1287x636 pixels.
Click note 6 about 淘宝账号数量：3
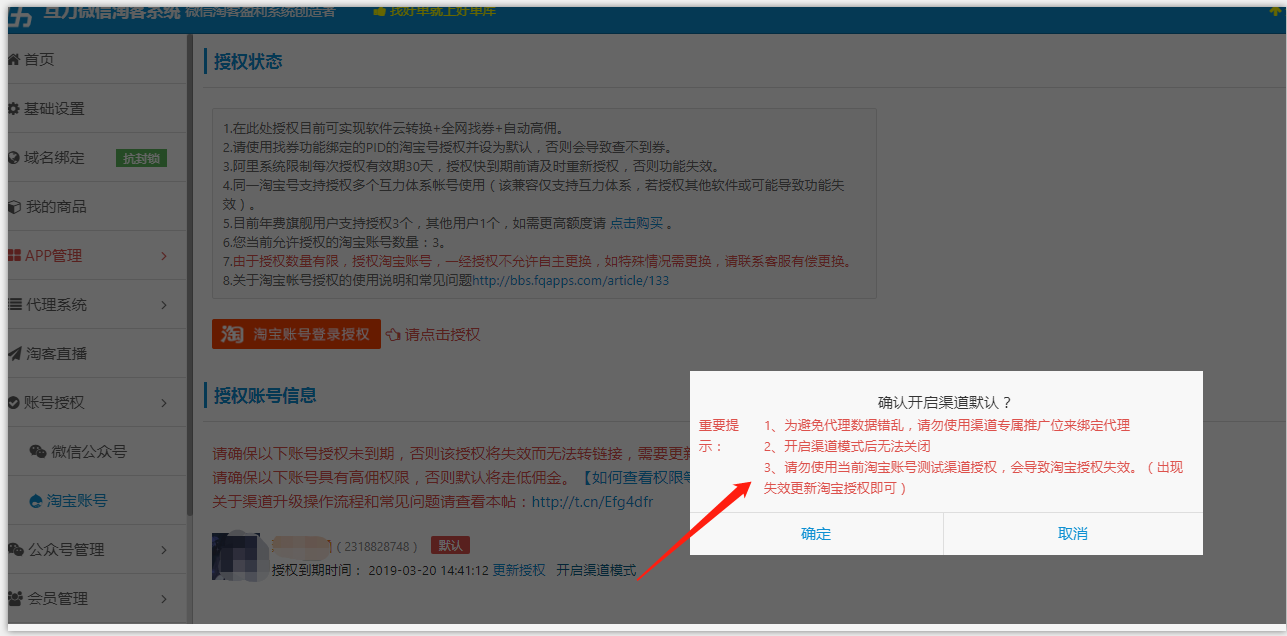(338, 243)
